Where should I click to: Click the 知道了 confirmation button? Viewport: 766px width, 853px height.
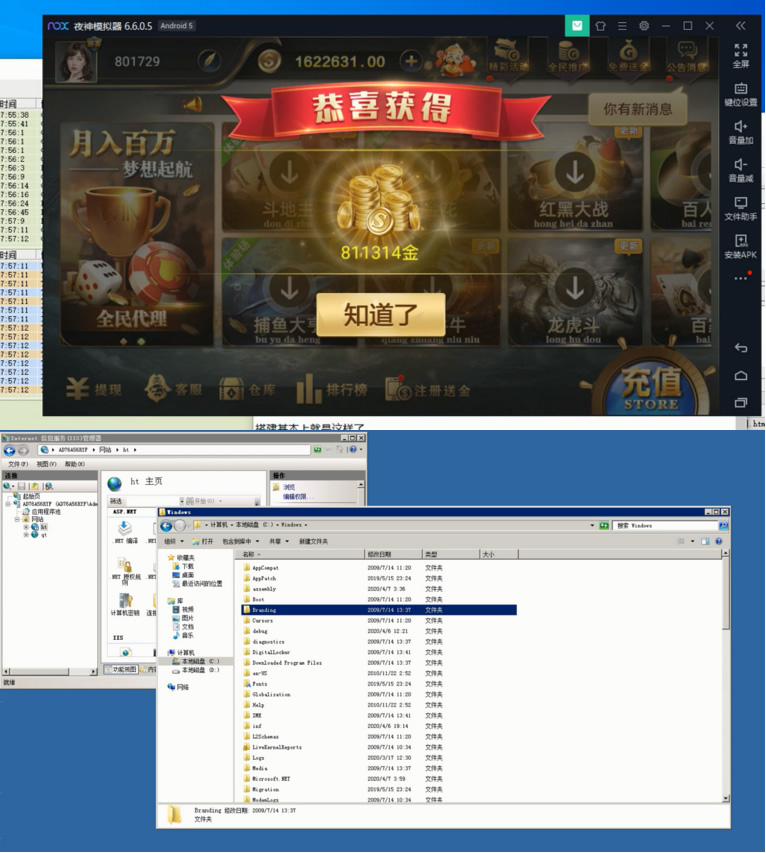[x=380, y=314]
